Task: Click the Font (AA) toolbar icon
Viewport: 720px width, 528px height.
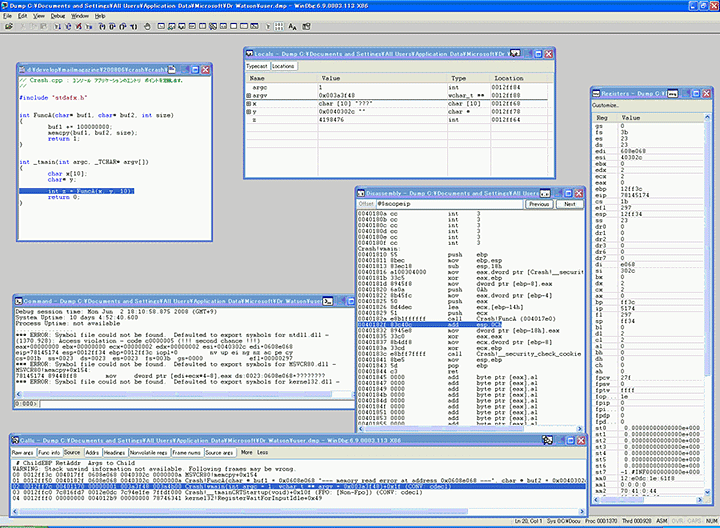Action: point(292,27)
